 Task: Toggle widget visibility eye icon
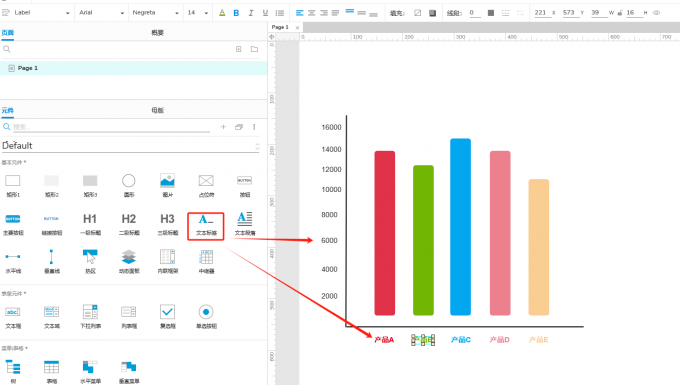[x=657, y=13]
